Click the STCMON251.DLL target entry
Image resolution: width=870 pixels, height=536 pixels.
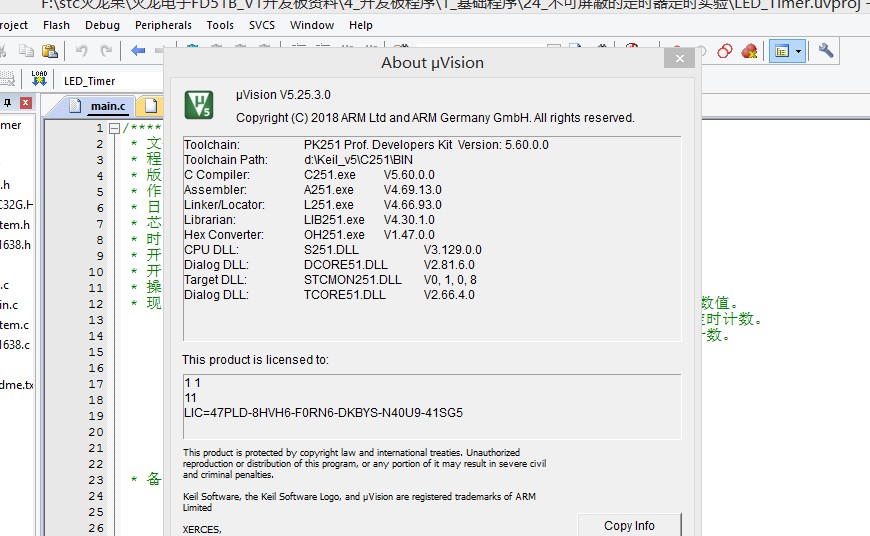pos(353,280)
